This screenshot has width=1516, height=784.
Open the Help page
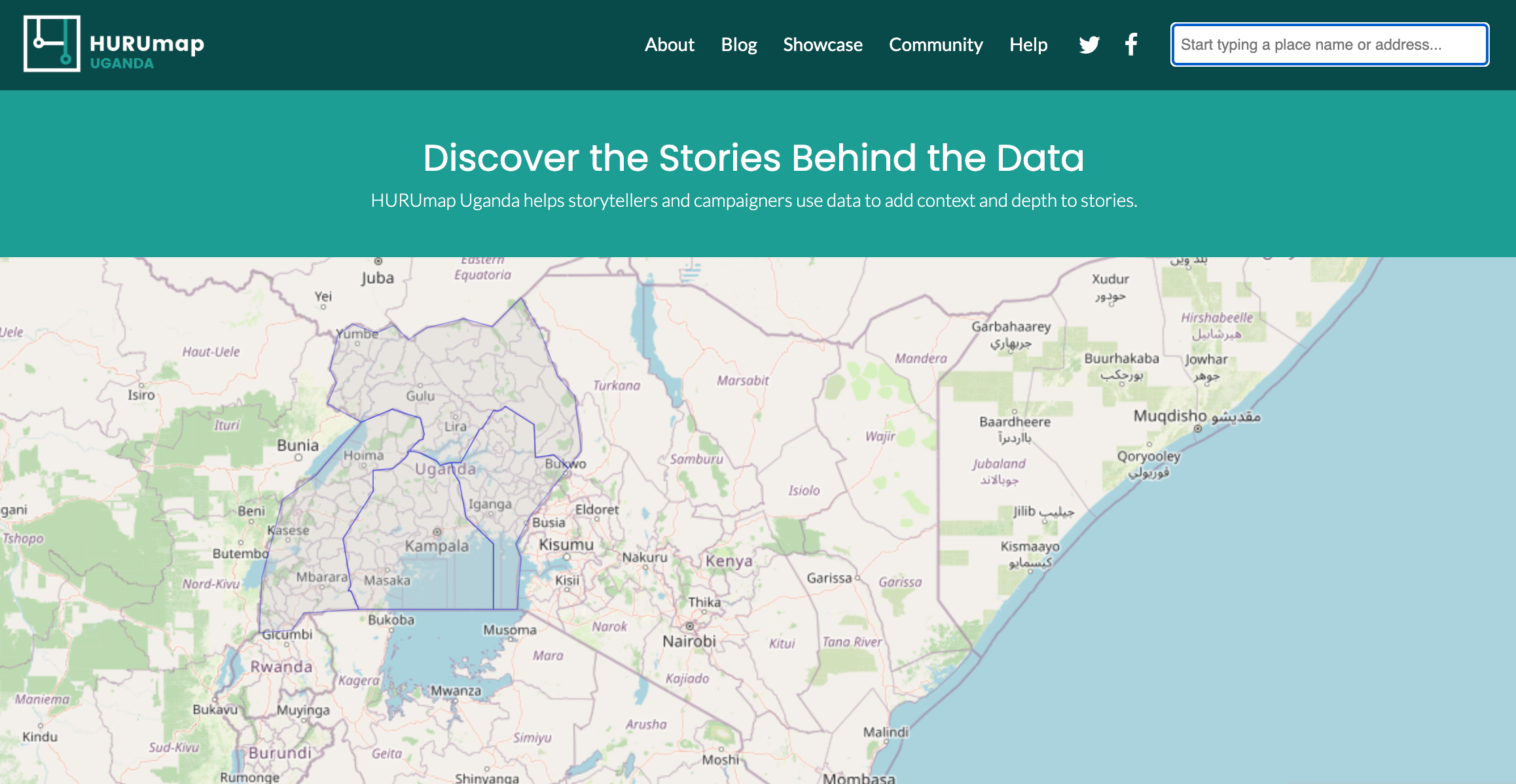pos(1028,45)
